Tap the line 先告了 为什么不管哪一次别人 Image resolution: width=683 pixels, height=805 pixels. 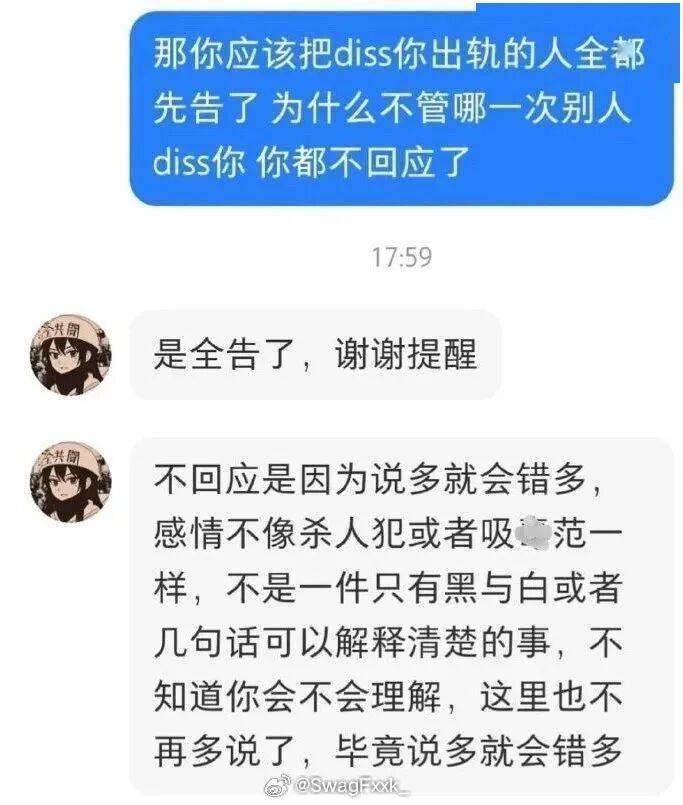(392, 108)
